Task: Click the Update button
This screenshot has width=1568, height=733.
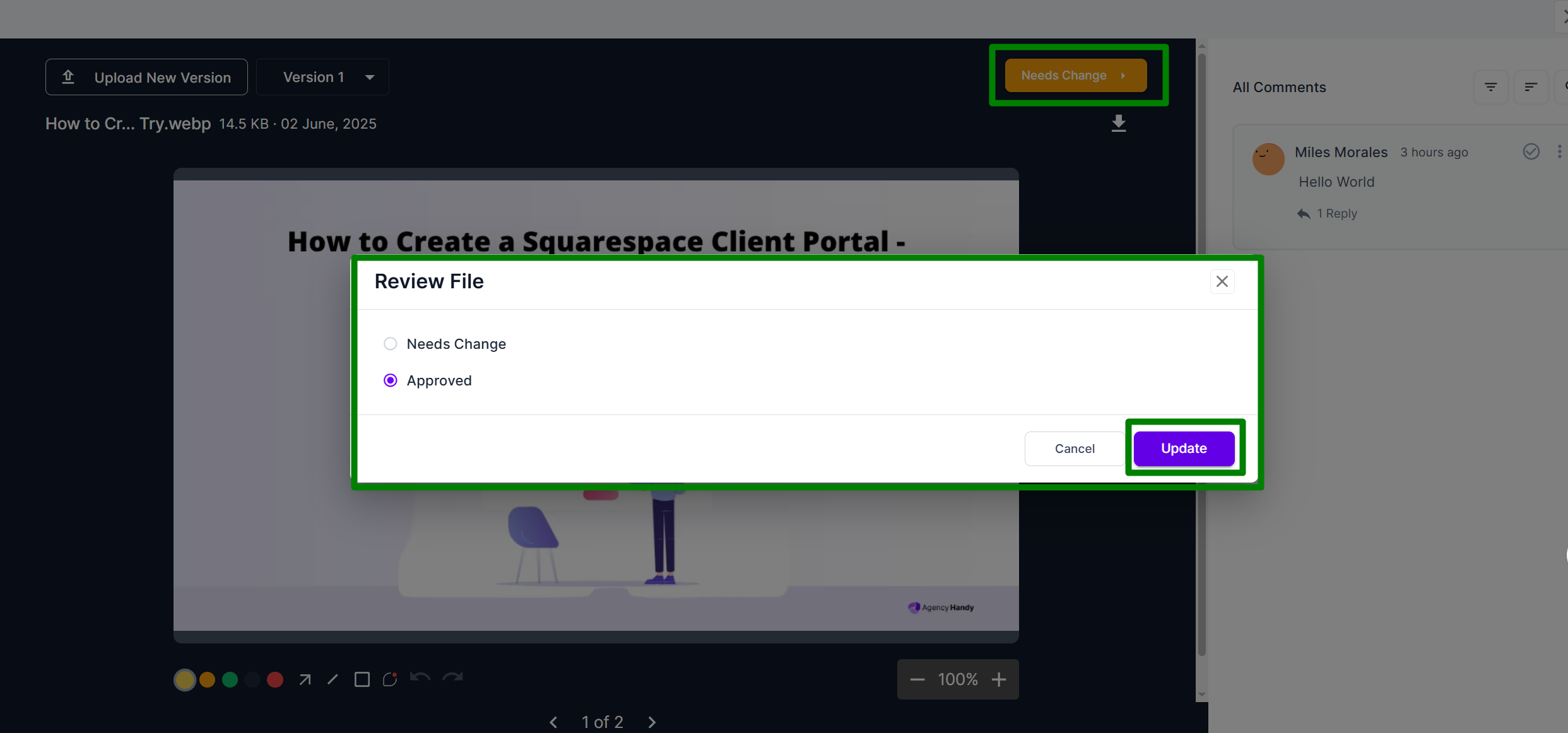Action: click(1184, 448)
